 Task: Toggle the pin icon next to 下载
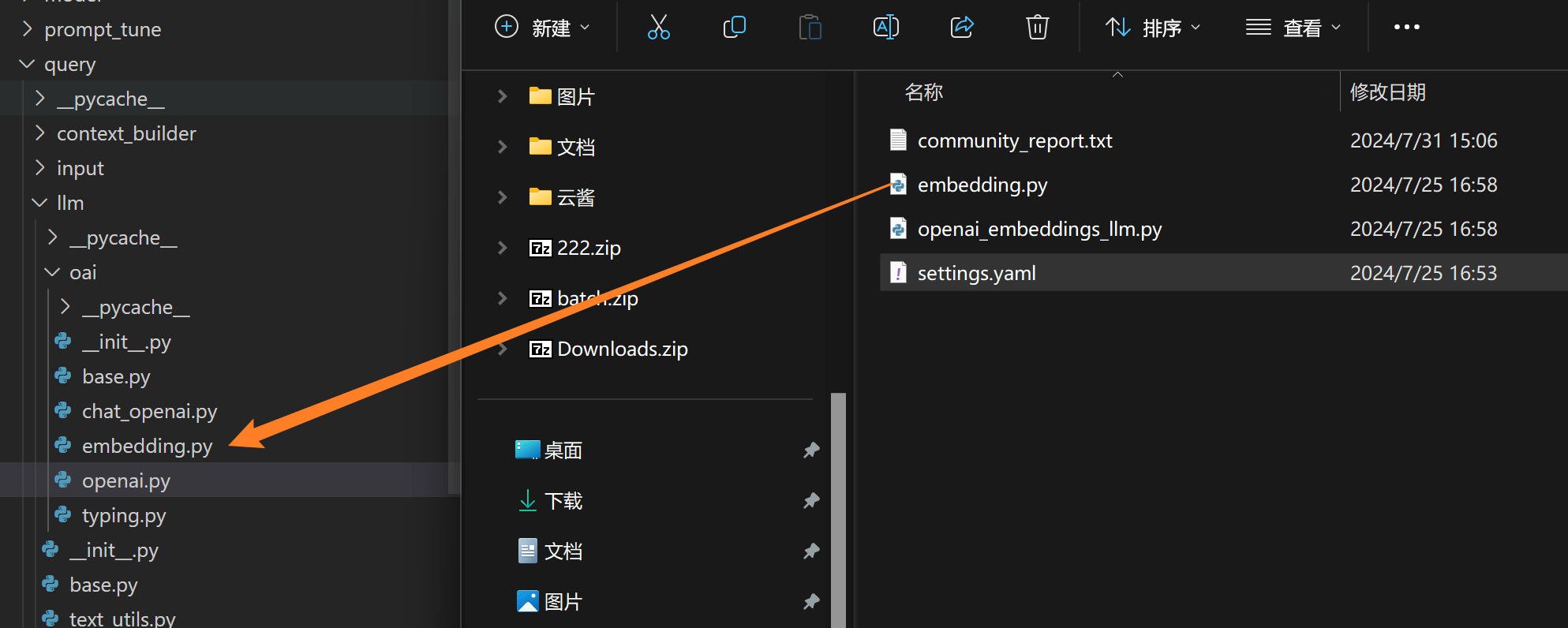point(810,501)
